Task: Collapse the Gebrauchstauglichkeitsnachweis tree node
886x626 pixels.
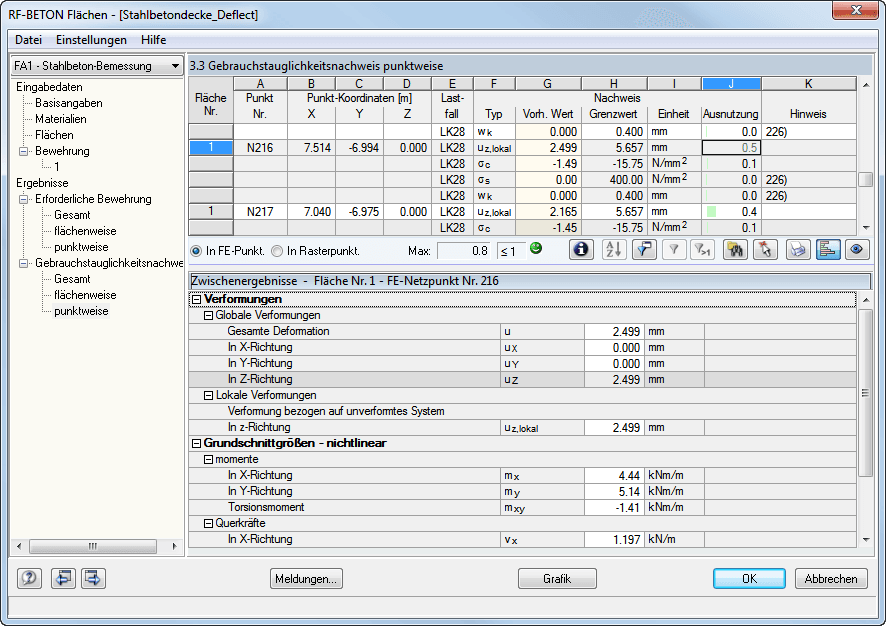Action: (24, 263)
